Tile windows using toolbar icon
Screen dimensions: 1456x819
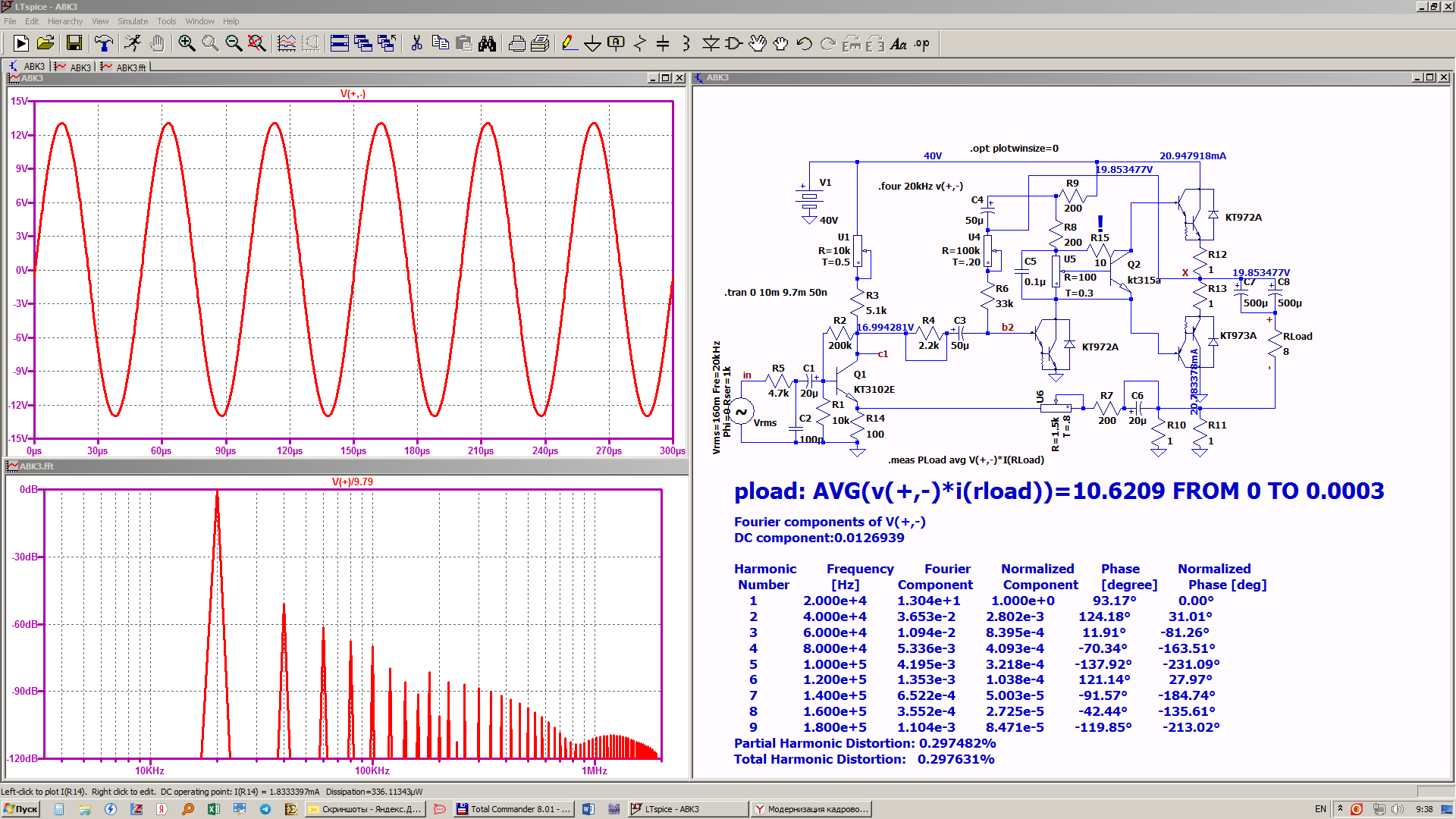point(340,43)
